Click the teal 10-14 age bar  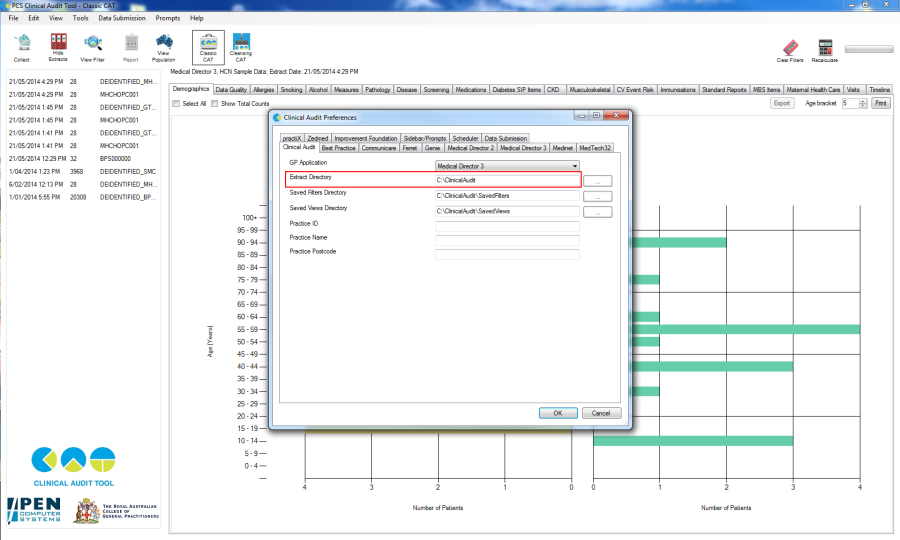point(693,441)
